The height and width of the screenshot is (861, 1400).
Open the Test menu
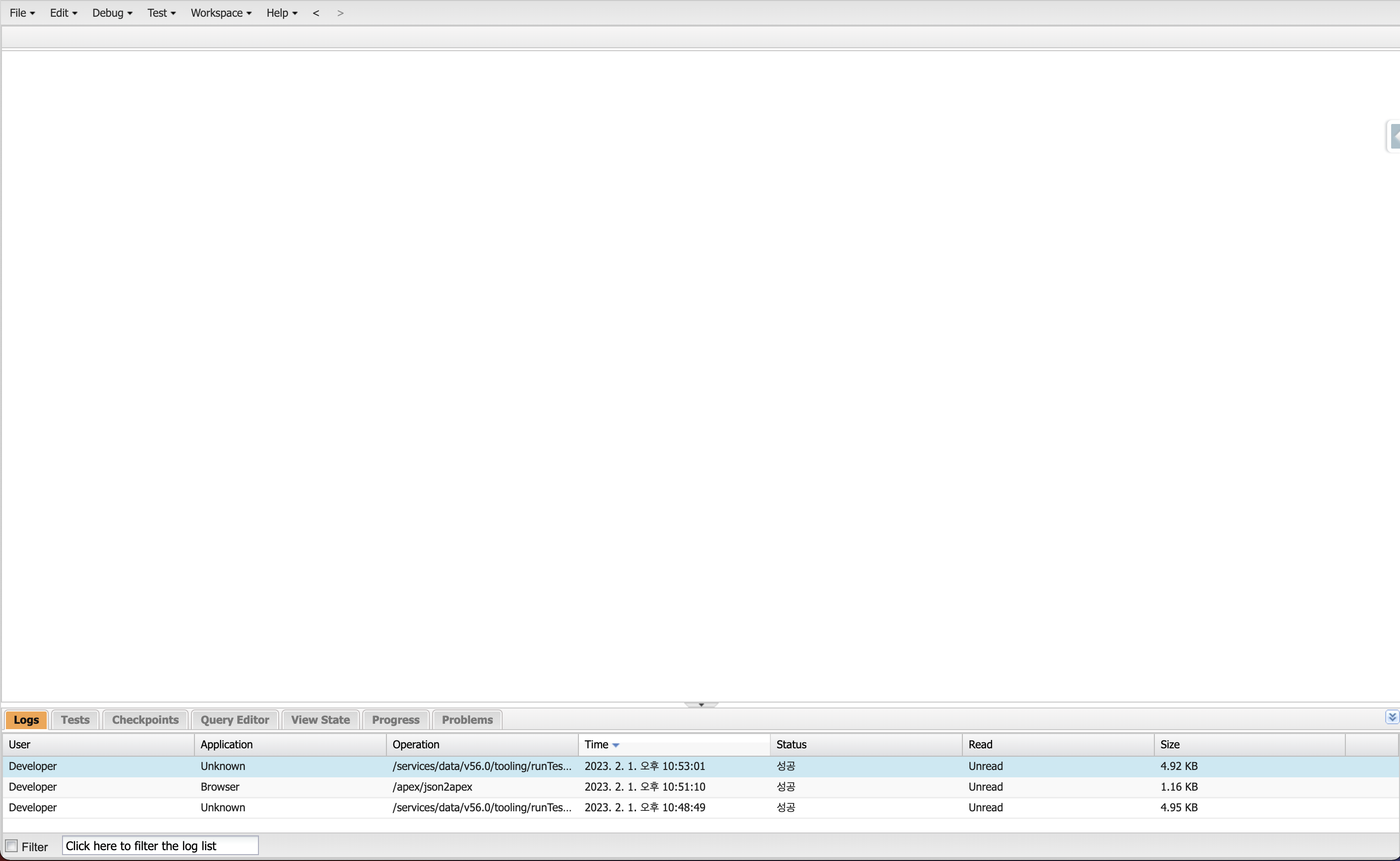pos(160,13)
